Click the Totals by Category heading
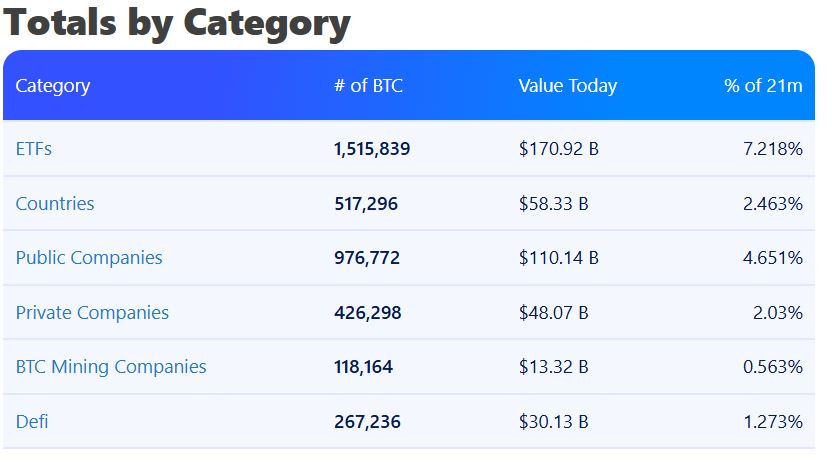Image resolution: width=832 pixels, height=468 pixels. 178,24
